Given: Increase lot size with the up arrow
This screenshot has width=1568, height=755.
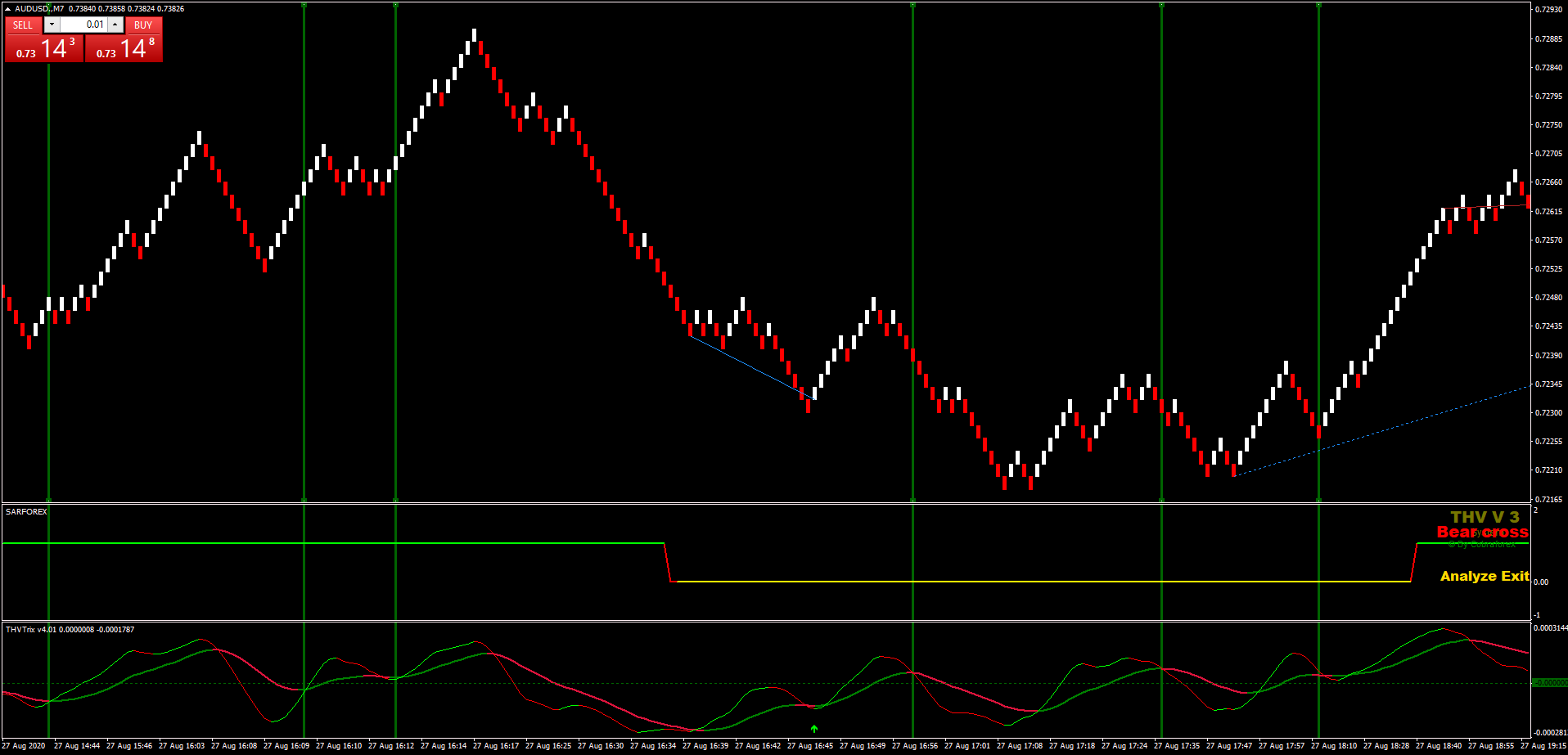Looking at the screenshot, I should tap(115, 25).
